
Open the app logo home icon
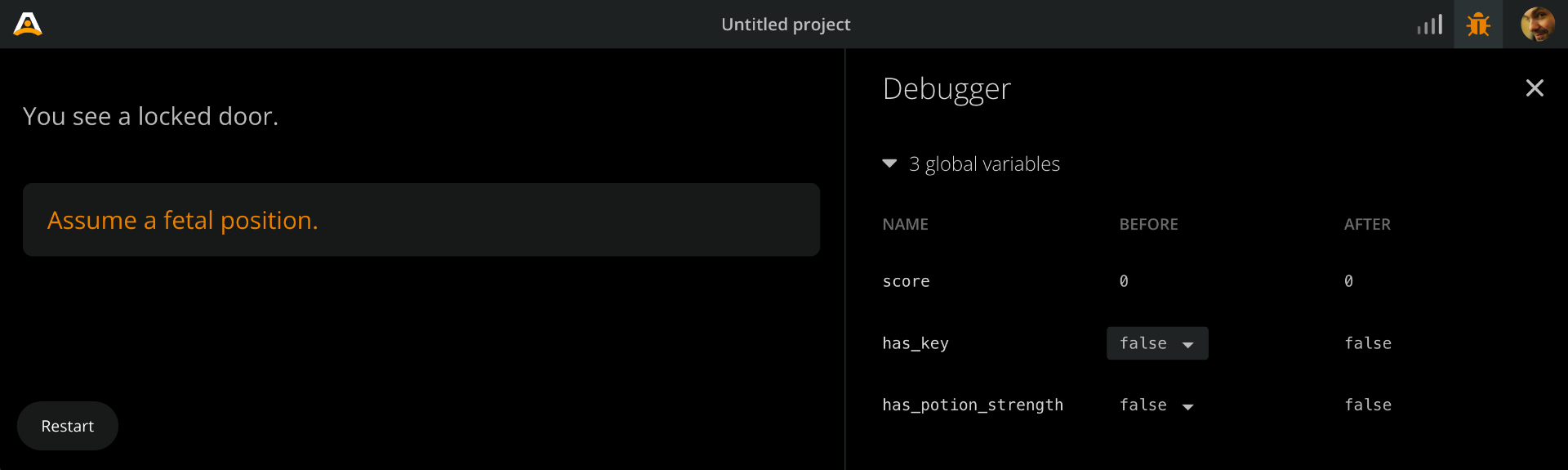coord(28,25)
